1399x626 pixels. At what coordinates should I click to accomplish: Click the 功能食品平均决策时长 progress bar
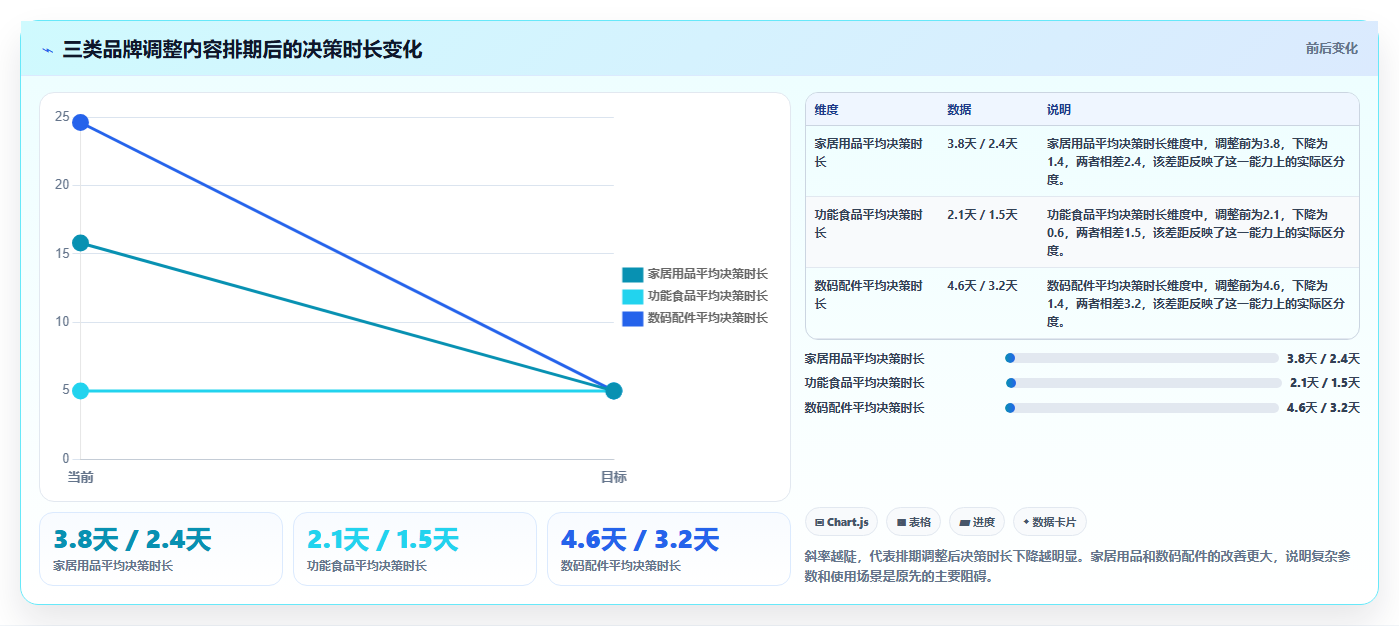[1143, 383]
